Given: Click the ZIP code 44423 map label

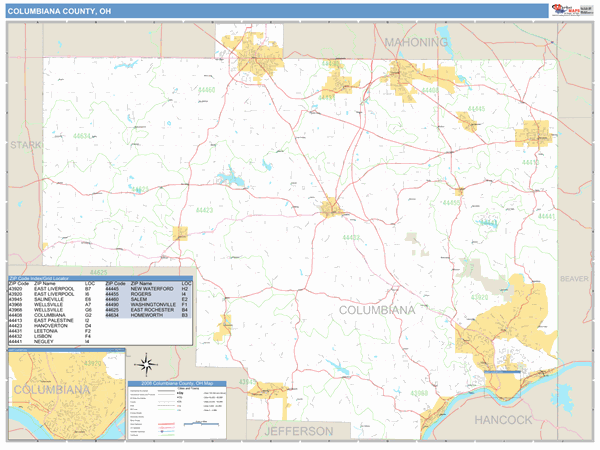Looking at the screenshot, I should (x=204, y=211).
